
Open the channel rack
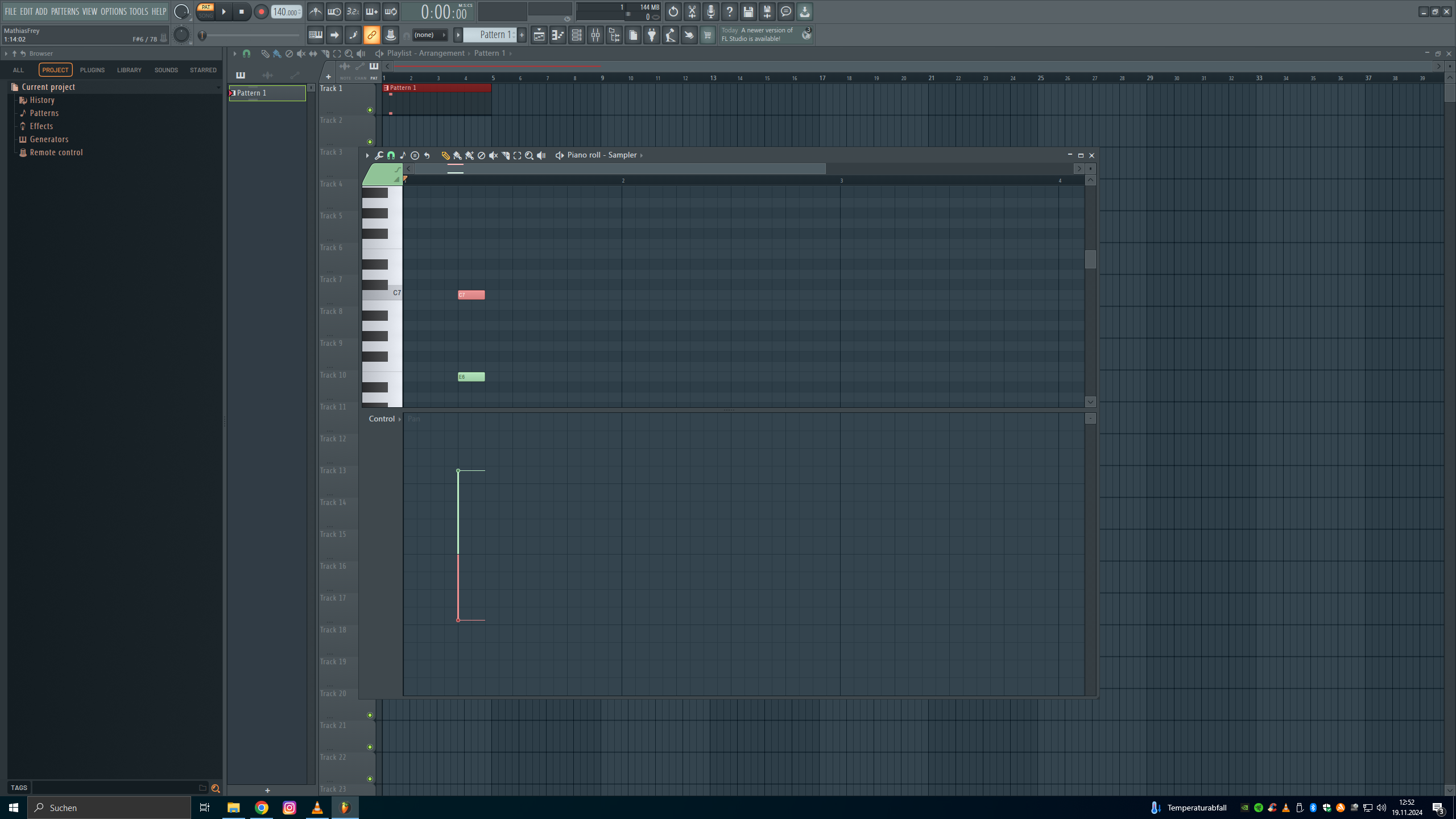pos(576,35)
